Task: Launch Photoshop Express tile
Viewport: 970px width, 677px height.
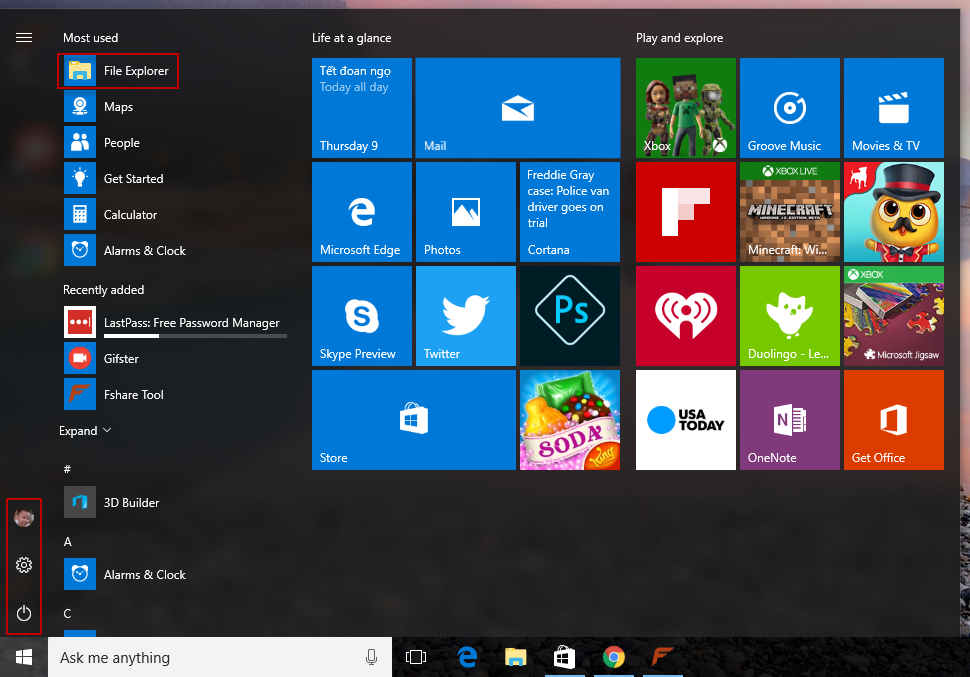Action: tap(570, 316)
